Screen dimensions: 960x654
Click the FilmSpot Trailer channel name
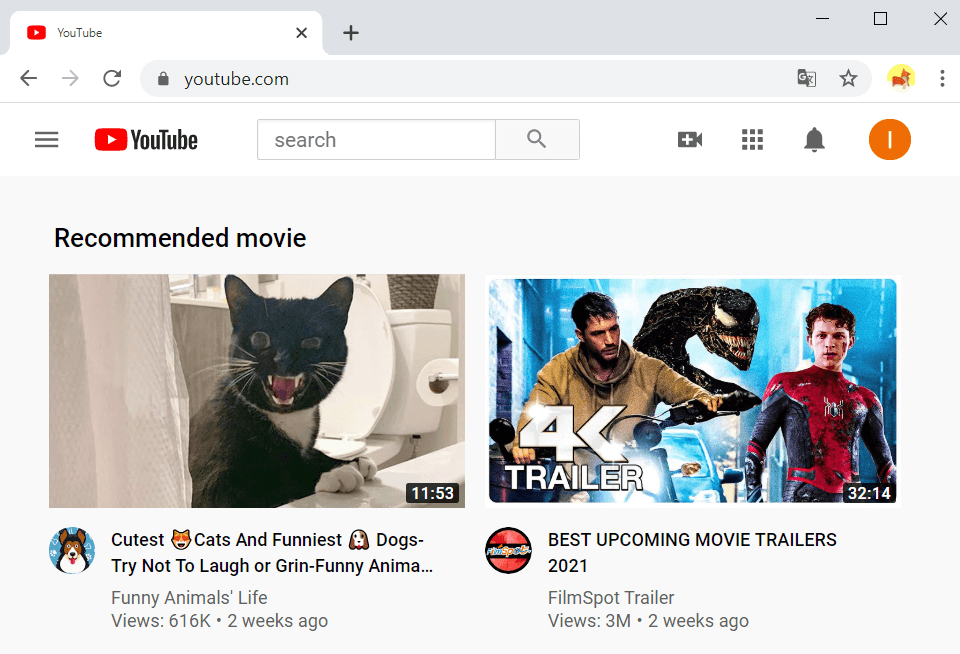611,597
